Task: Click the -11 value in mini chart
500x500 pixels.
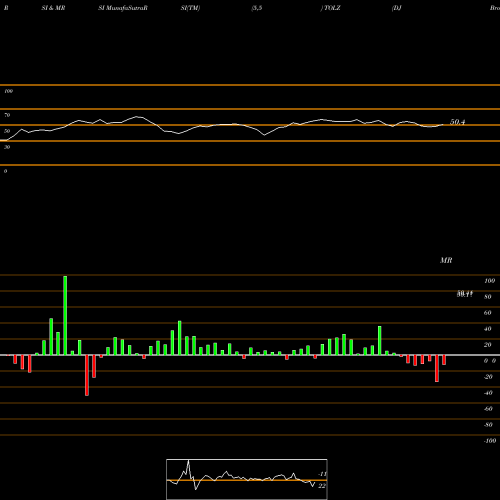Action: coord(322,474)
